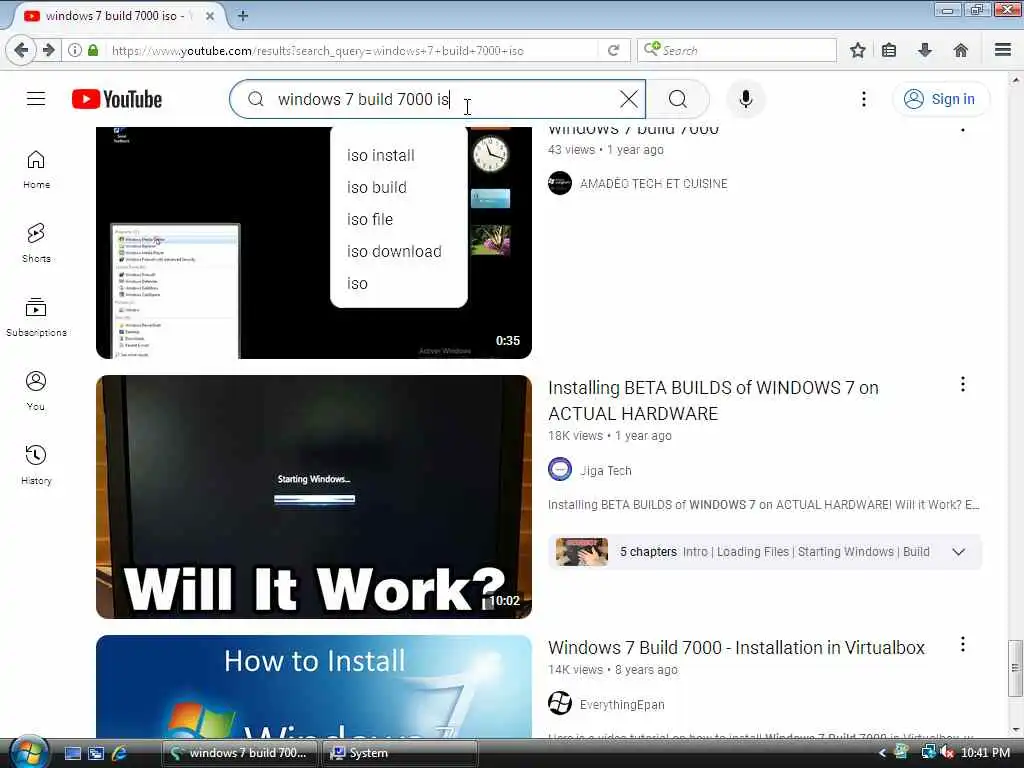
Task: Open options menu for Installing BETA BUILDS video
Action: click(x=962, y=384)
